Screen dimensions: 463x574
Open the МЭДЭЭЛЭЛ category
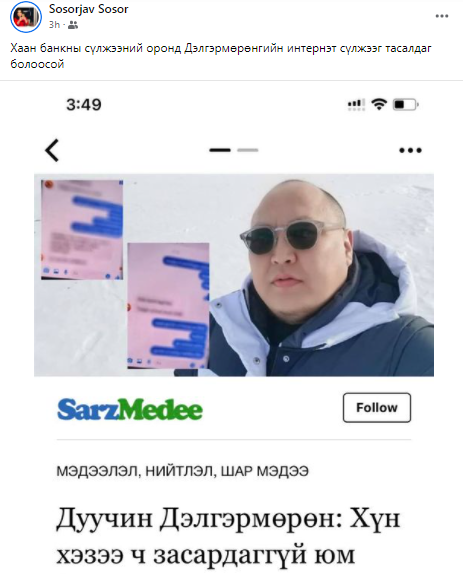[x=97, y=471]
